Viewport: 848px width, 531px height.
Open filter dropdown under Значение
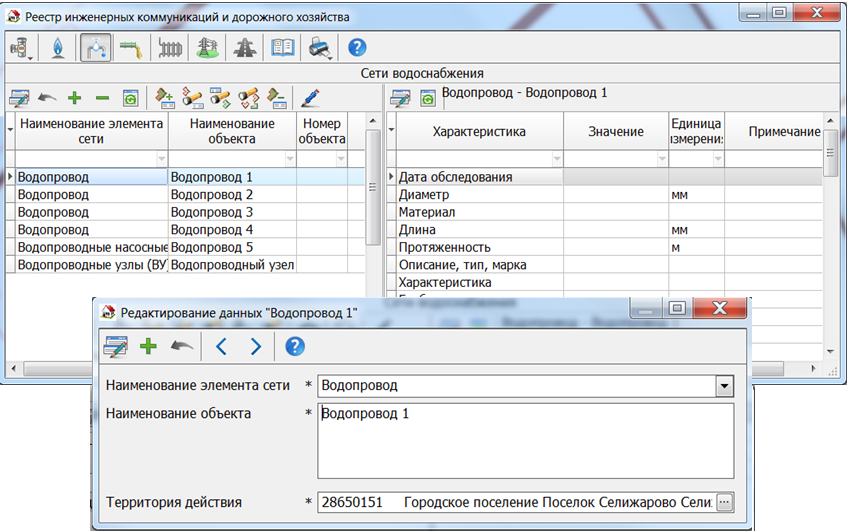click(x=662, y=159)
